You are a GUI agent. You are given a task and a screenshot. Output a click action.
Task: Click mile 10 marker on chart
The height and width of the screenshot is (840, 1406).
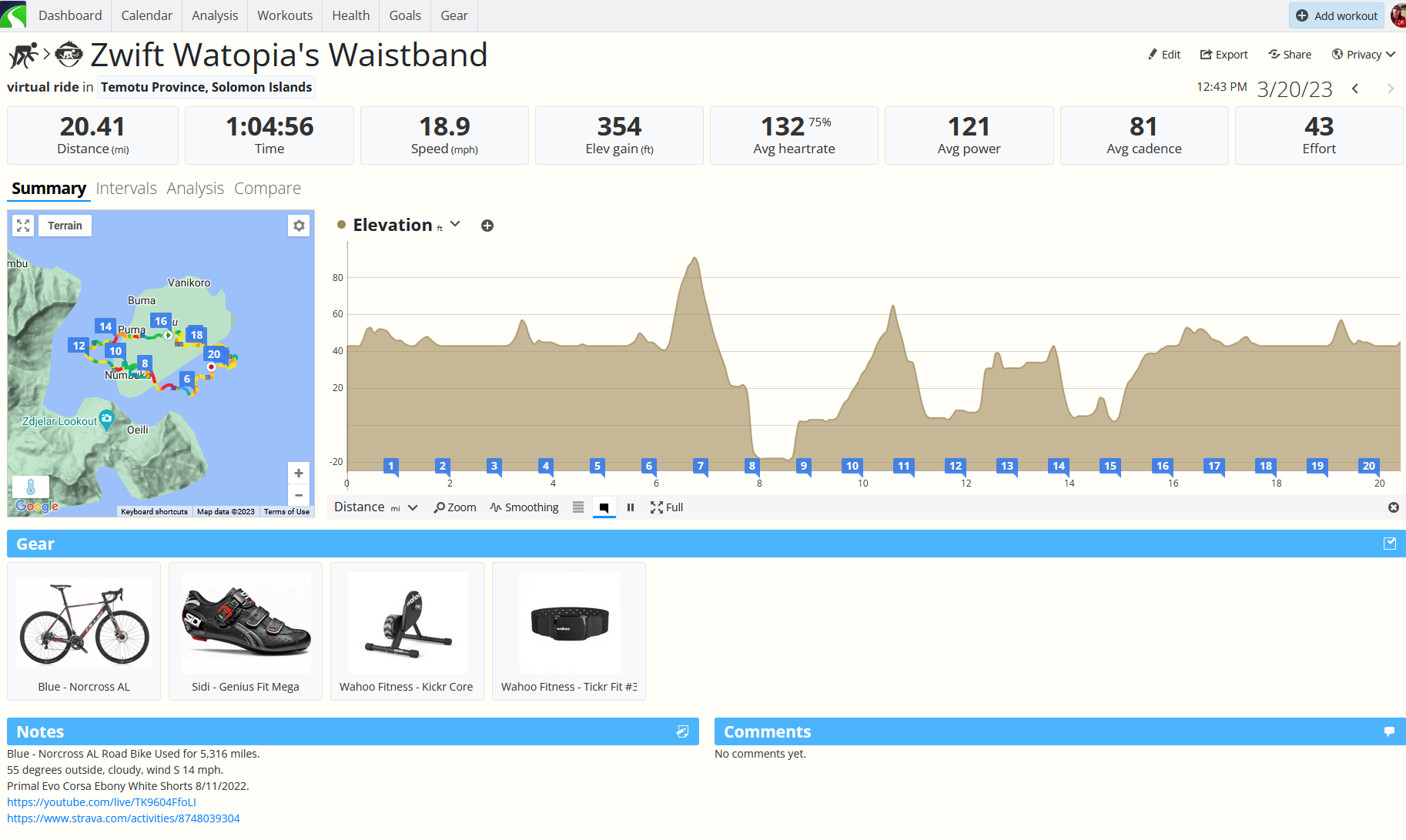pos(852,466)
